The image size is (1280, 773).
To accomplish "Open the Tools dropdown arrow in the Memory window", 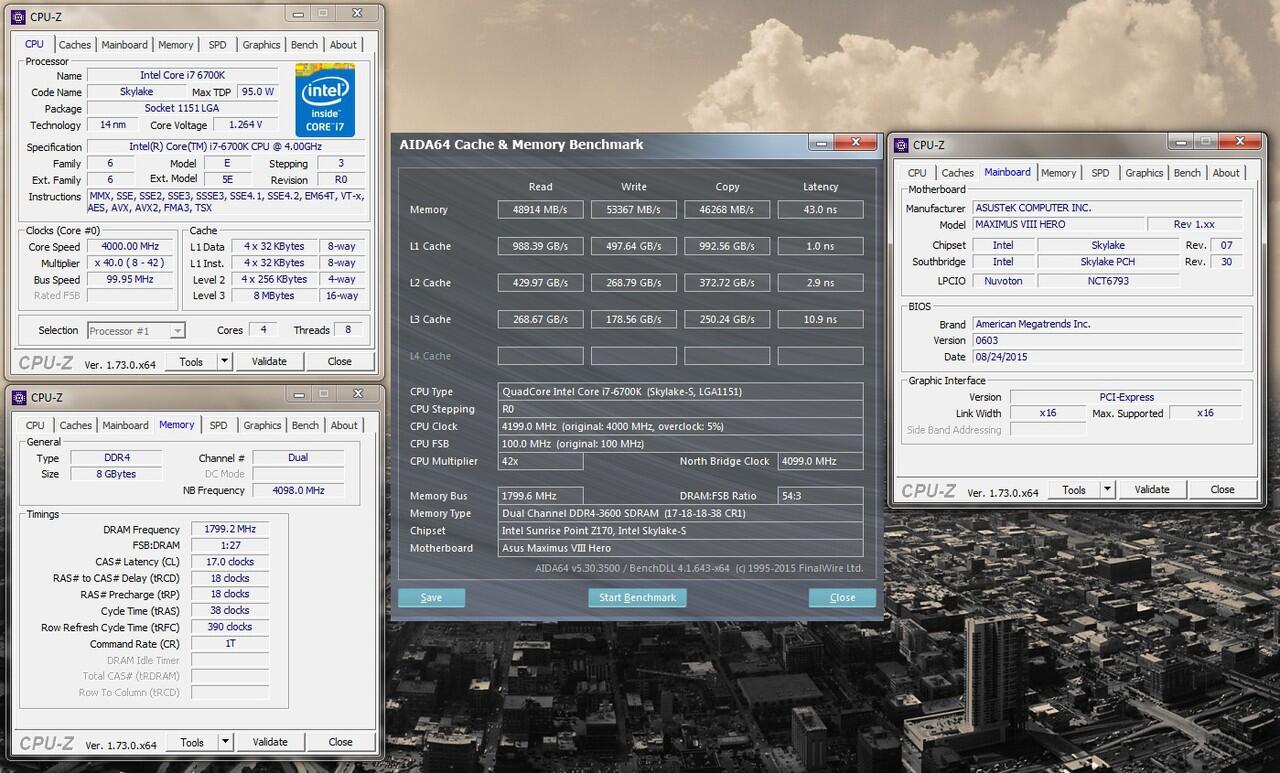I will click(225, 742).
